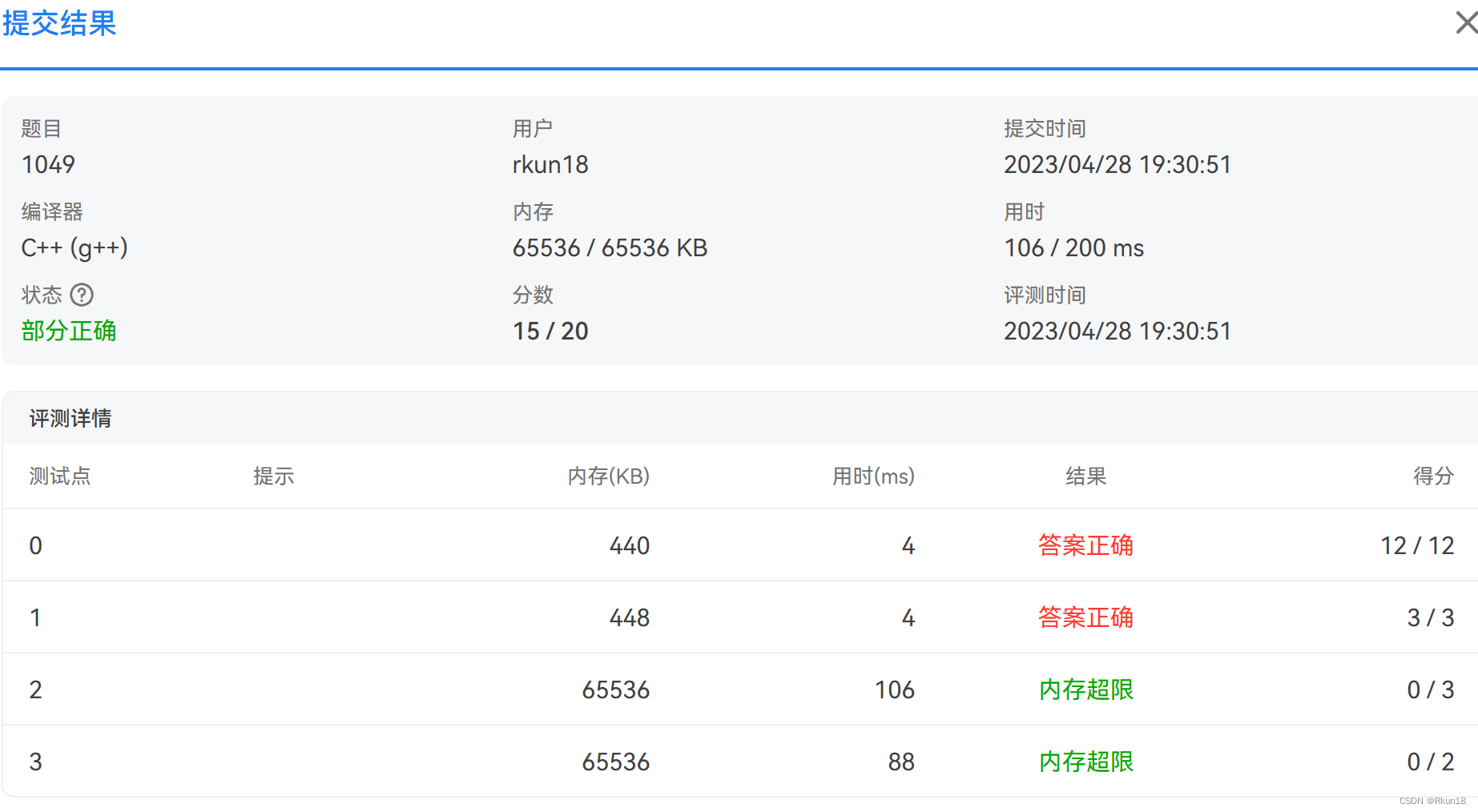The image size is (1478, 812).
Task: Click 内存超限 result for test point 3
Action: pos(1086,762)
